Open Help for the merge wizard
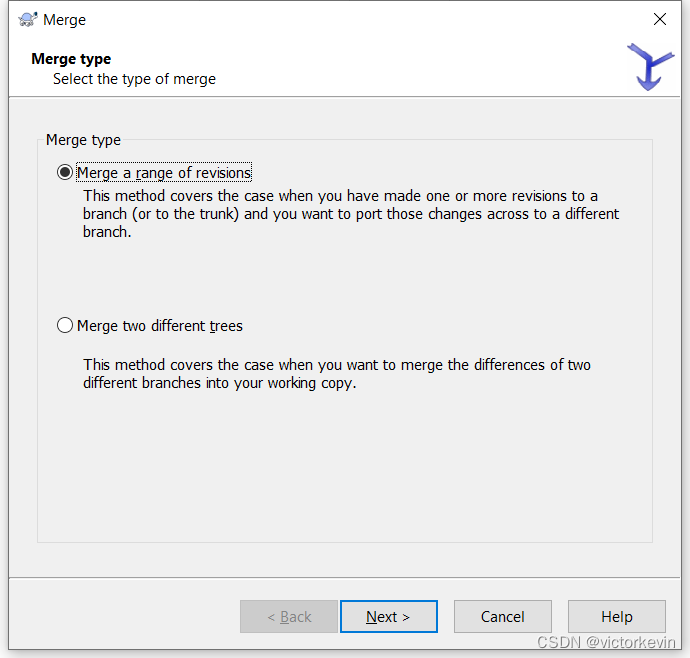This screenshot has width=690, height=658. coord(617,616)
